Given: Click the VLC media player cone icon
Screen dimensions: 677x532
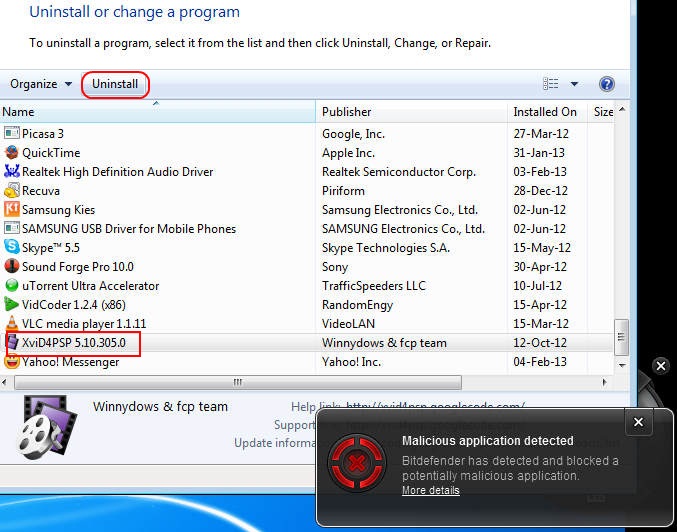Looking at the screenshot, I should click(x=12, y=323).
